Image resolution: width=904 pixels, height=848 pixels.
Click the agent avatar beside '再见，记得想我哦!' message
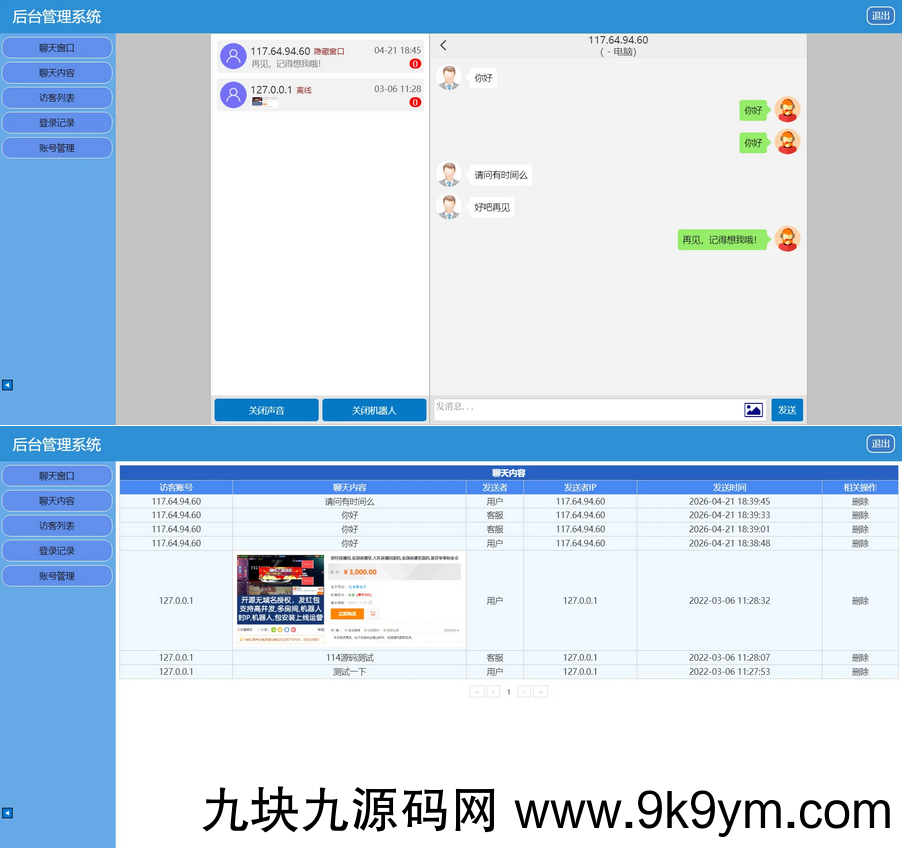pos(788,239)
